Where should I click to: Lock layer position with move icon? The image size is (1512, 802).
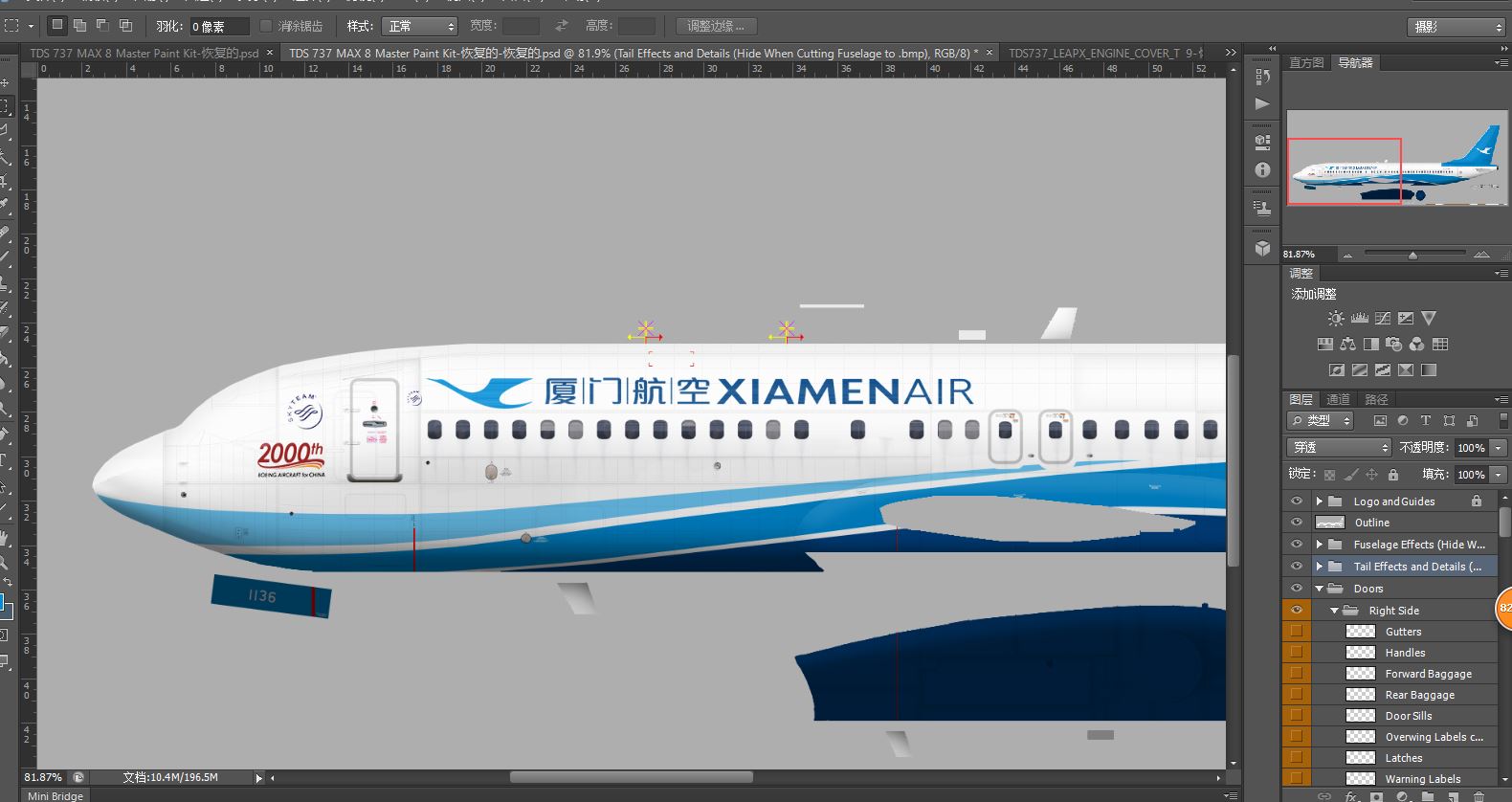1371,475
